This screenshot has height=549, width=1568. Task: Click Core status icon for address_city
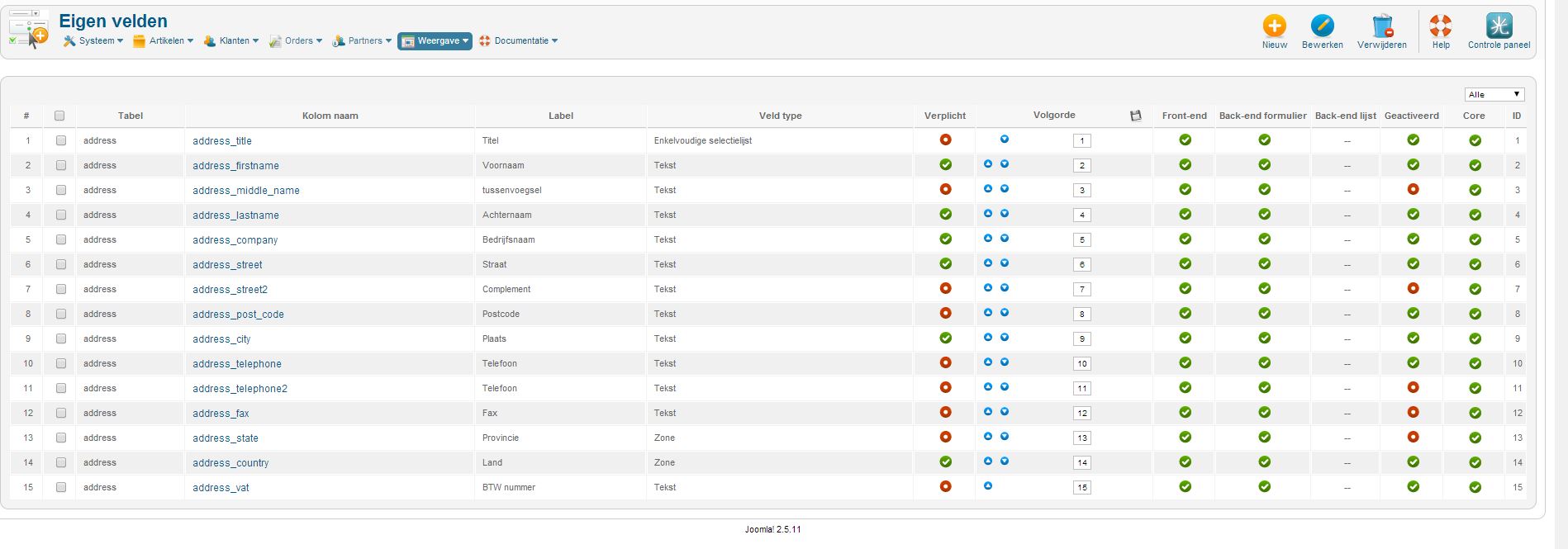(1475, 338)
